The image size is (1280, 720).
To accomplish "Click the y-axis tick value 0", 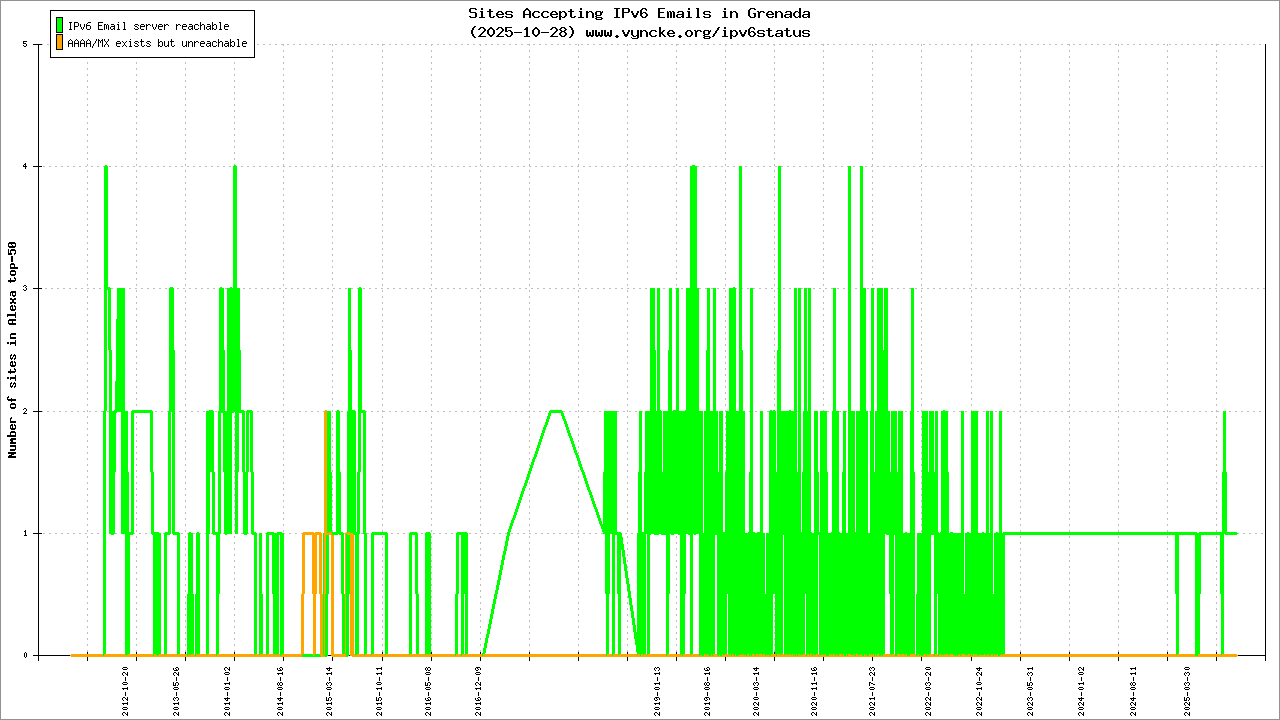I will 37,656.
